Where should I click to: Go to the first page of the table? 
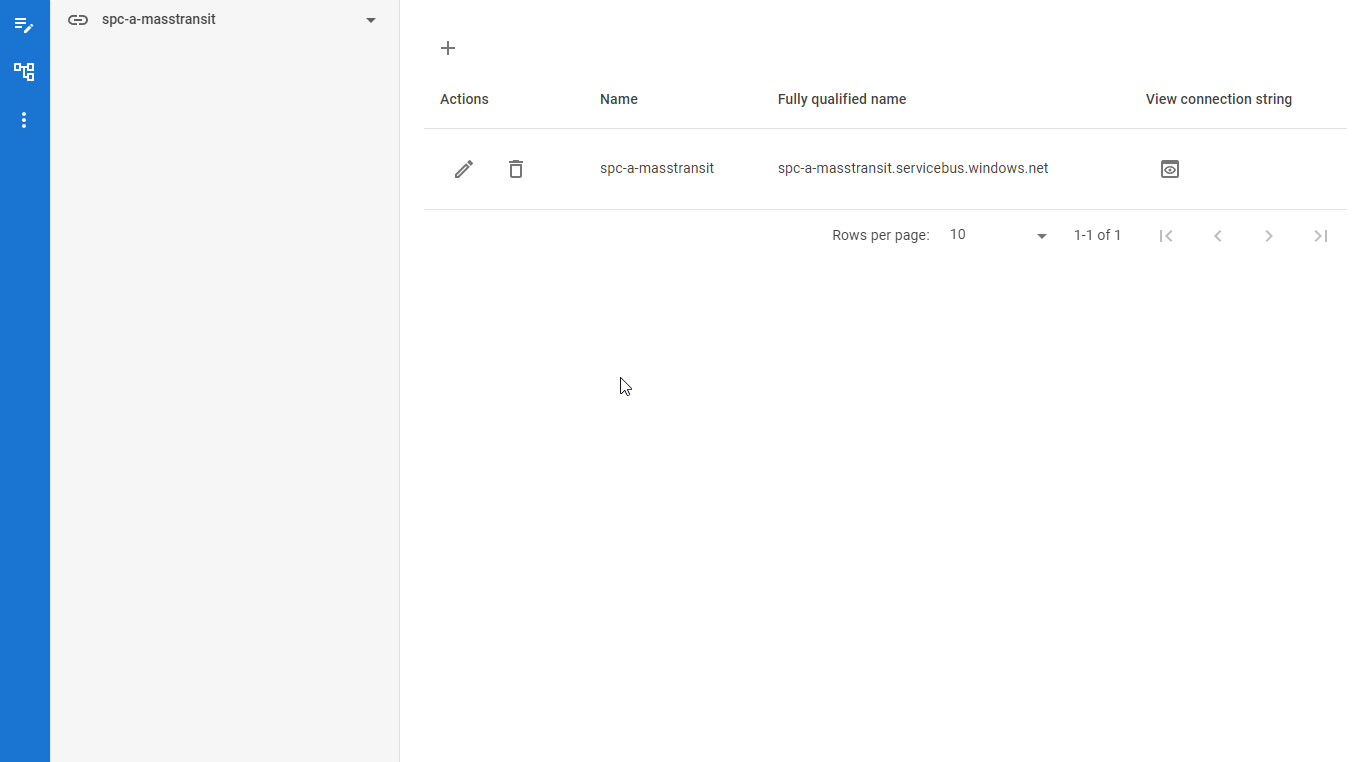click(1166, 236)
